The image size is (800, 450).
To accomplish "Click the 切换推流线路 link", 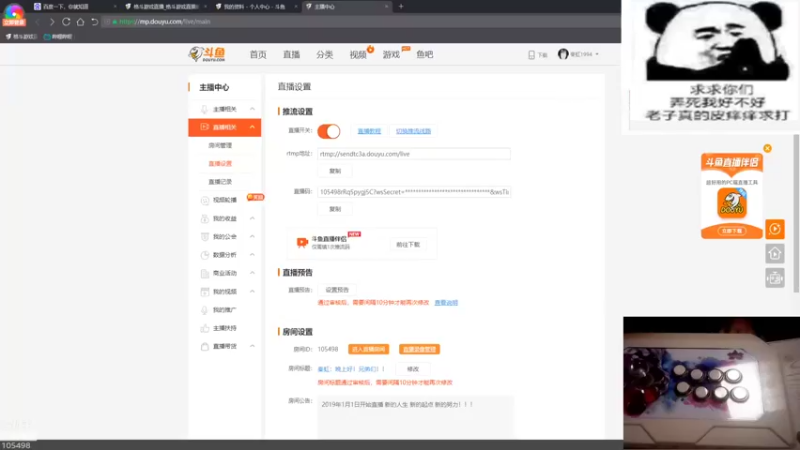I will (413, 131).
